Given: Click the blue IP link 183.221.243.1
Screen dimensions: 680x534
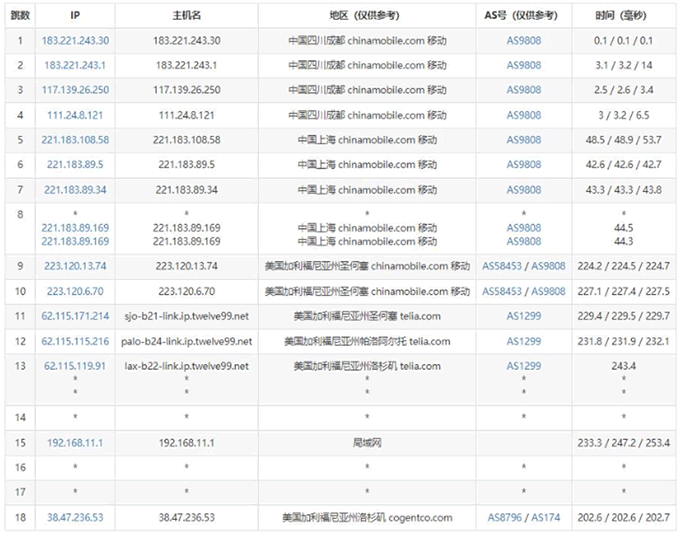Looking at the screenshot, I should pos(76,65).
